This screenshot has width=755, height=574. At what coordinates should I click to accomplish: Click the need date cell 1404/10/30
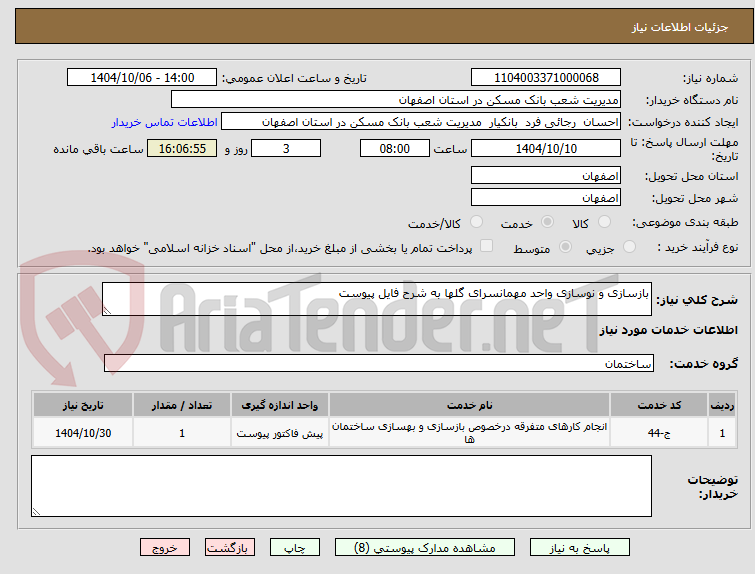[x=83, y=433]
